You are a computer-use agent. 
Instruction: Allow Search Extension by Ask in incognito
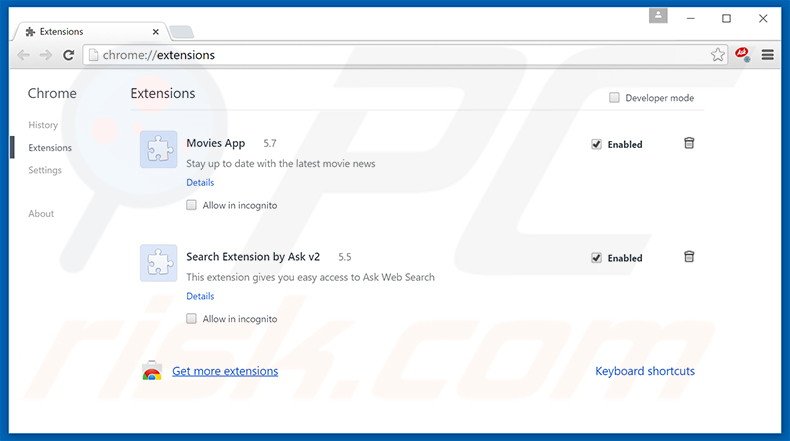pyautogui.click(x=191, y=318)
